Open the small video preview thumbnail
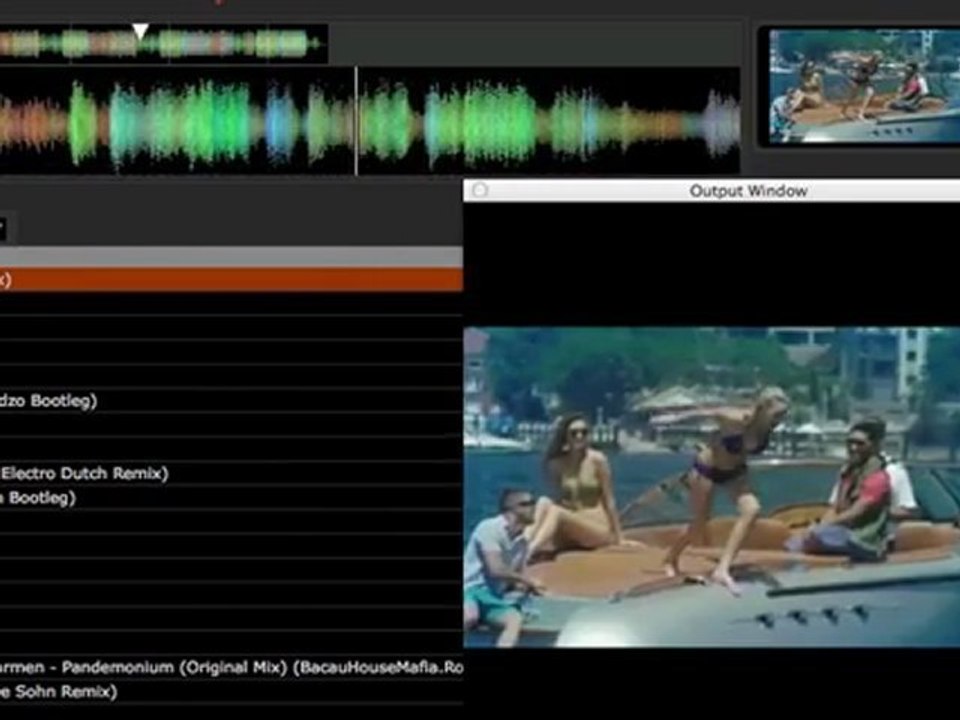Image resolution: width=960 pixels, height=720 pixels. pyautogui.click(x=864, y=86)
